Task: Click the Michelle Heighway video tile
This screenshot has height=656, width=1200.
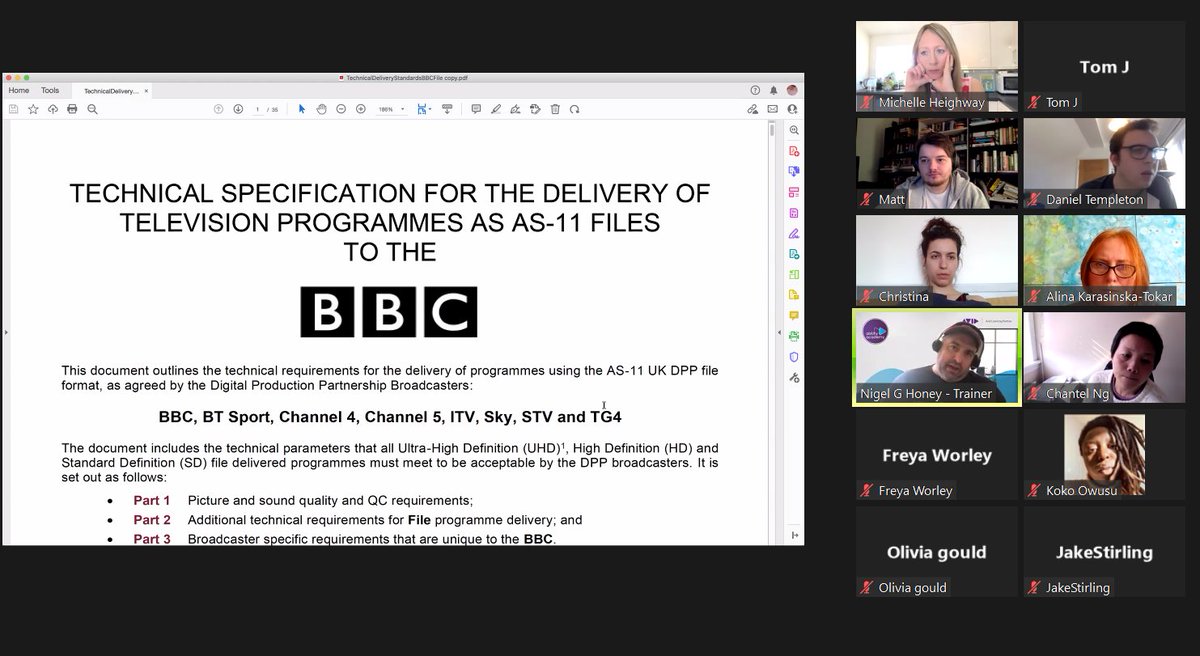Action: click(937, 66)
